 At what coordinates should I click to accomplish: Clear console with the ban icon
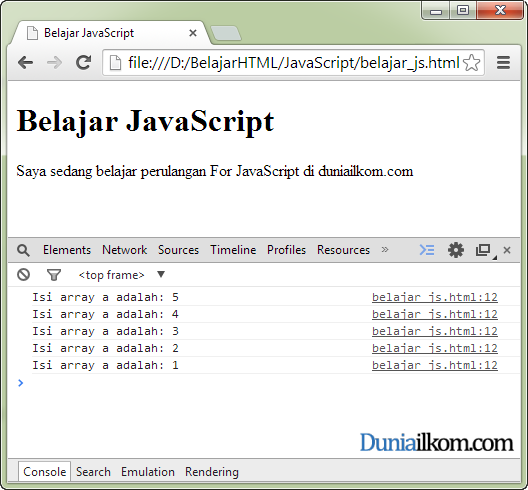tap(24, 275)
